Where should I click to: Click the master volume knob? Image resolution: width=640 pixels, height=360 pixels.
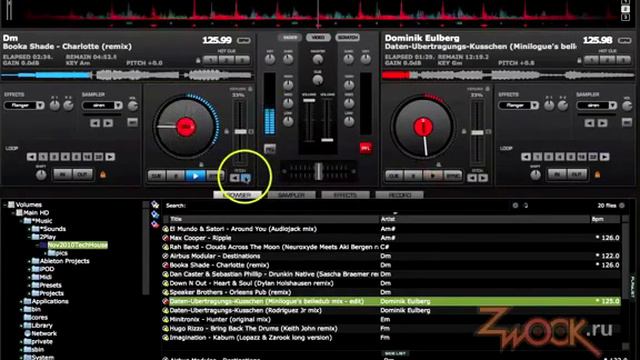318,60
